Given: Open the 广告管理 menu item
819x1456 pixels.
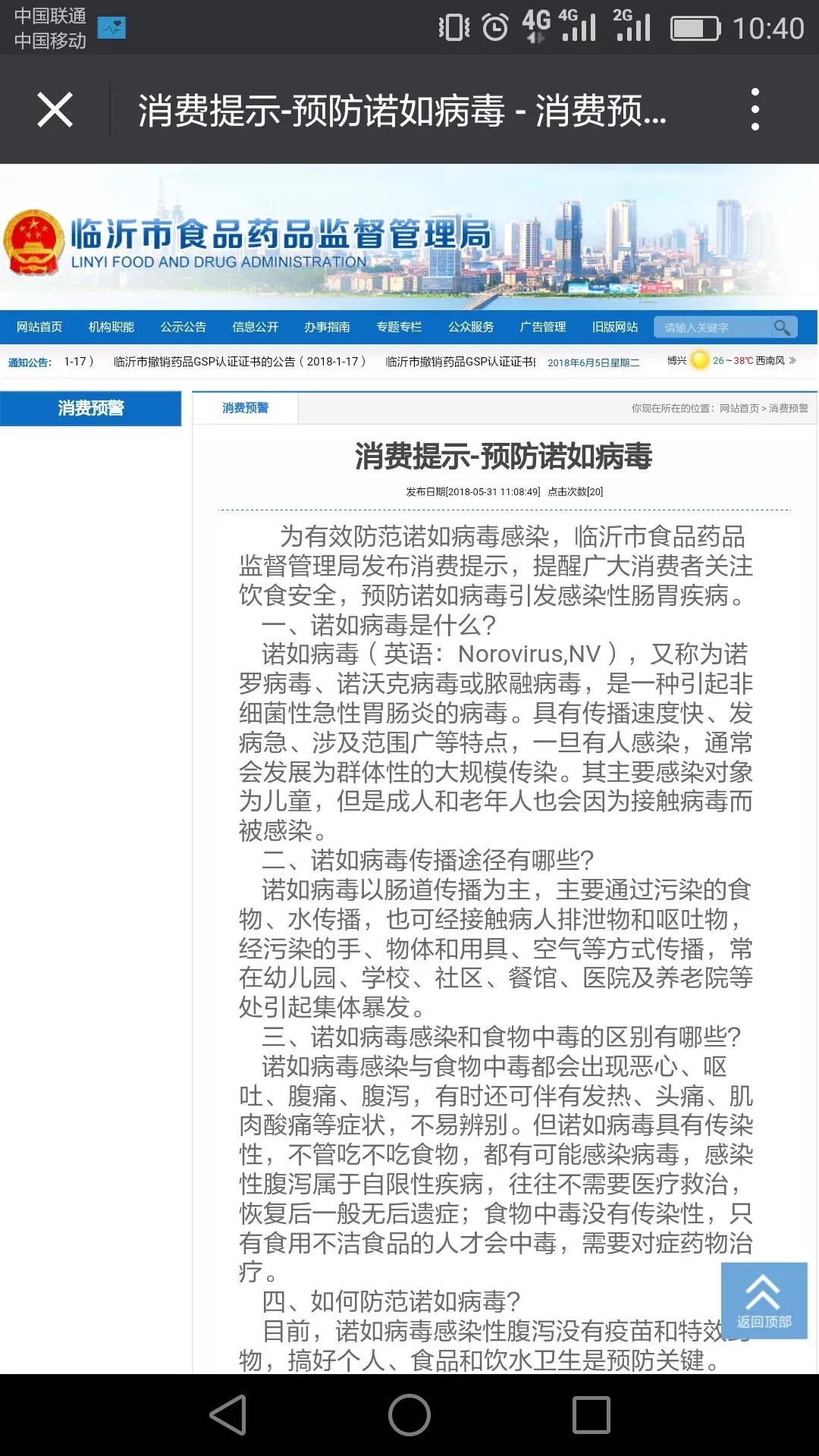Looking at the screenshot, I should point(543,327).
